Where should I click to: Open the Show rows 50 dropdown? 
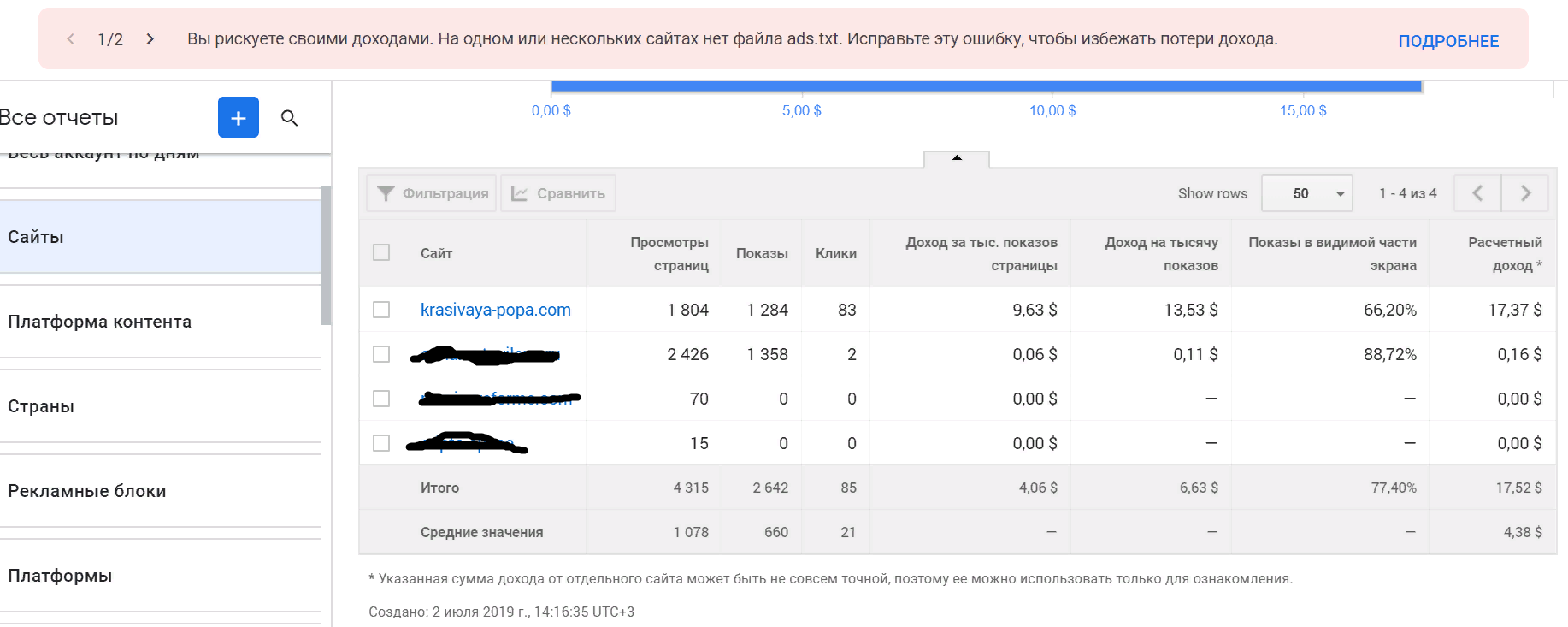click(1306, 193)
